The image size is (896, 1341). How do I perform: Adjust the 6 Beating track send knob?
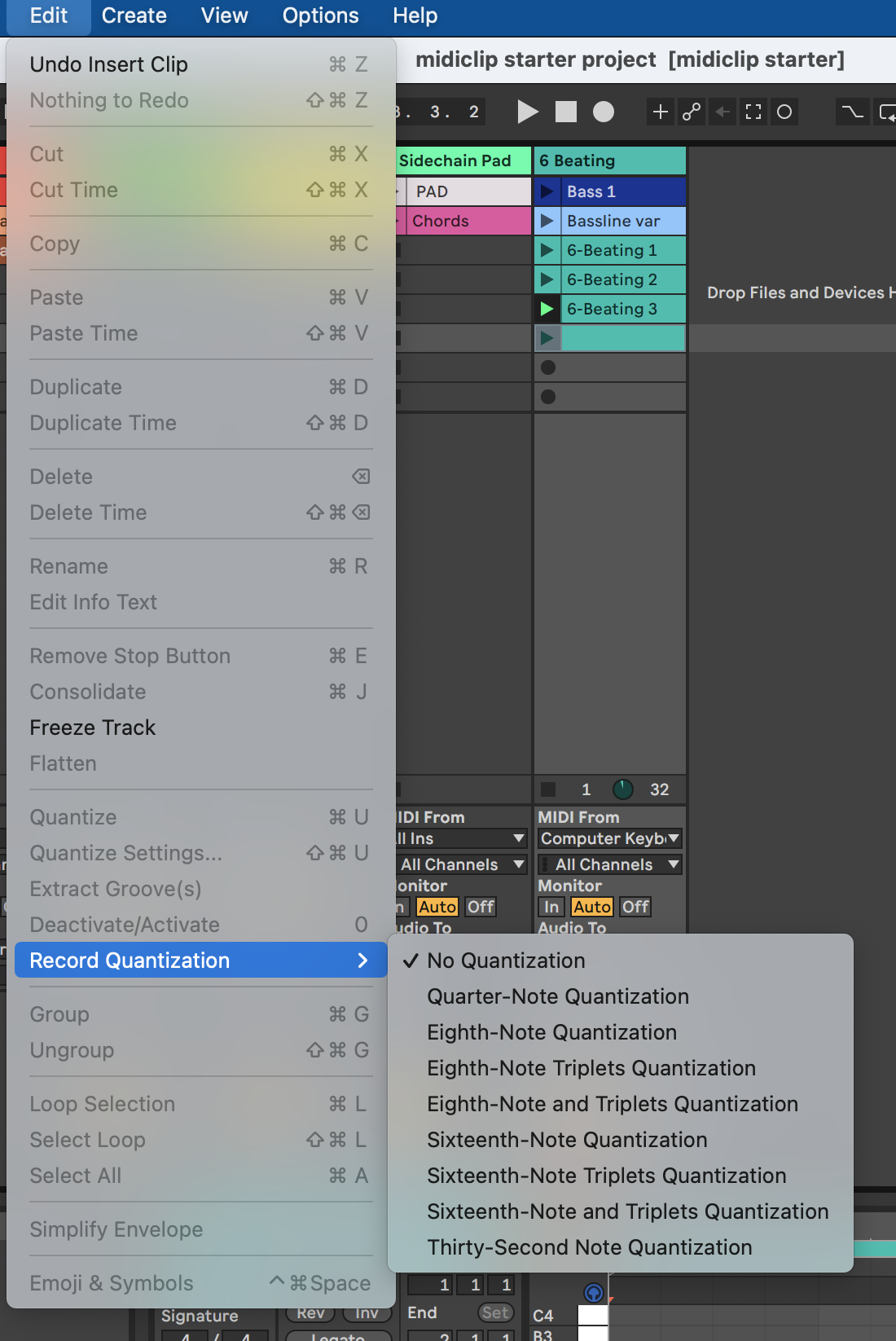[x=622, y=789]
